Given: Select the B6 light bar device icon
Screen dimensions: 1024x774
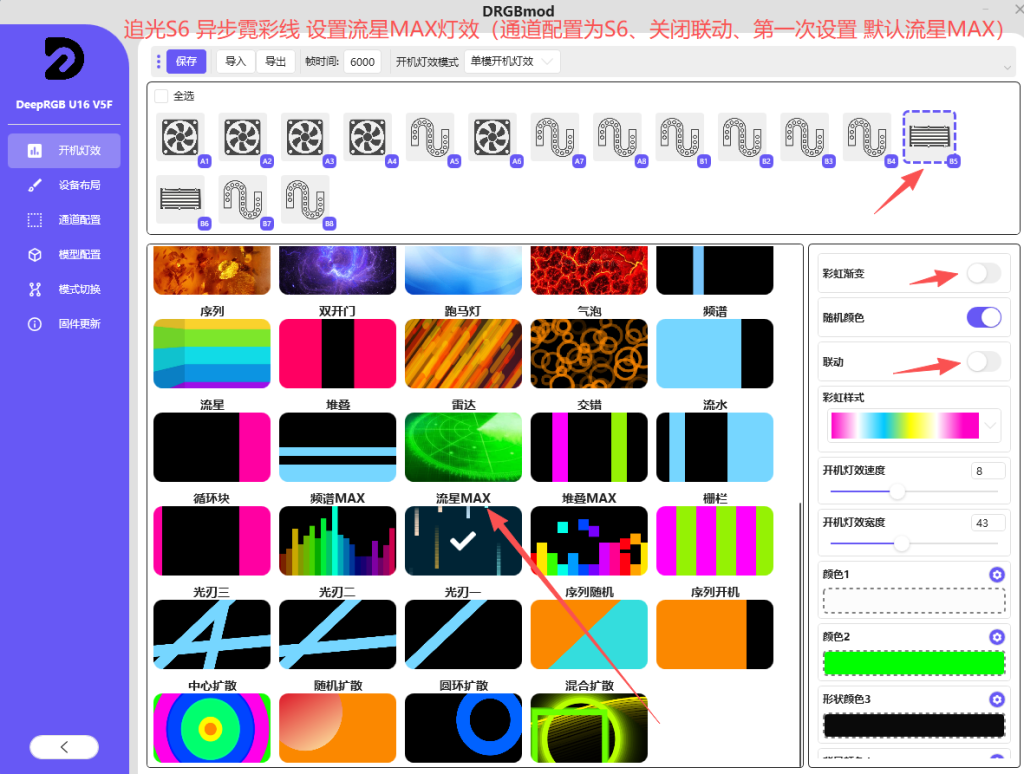Looking at the screenshot, I should [181, 200].
